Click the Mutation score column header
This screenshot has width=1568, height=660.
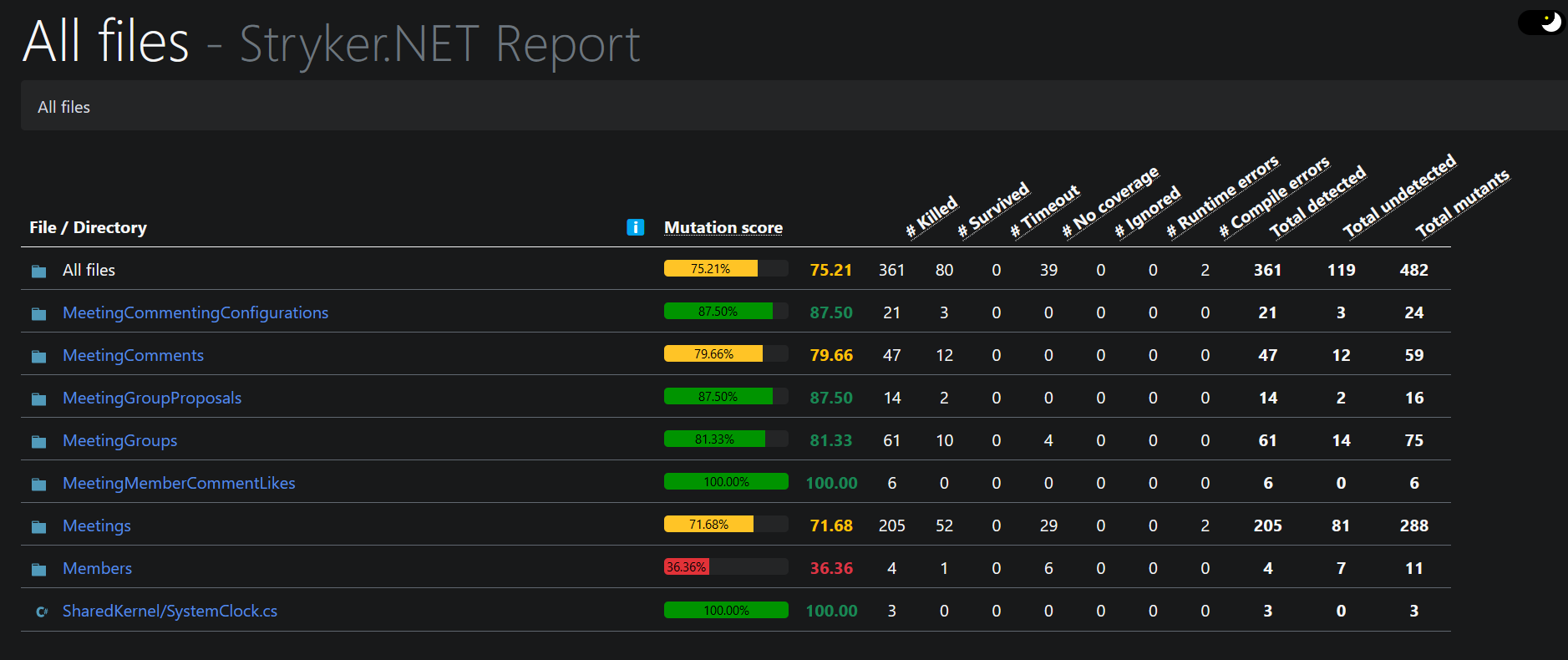pos(723,227)
